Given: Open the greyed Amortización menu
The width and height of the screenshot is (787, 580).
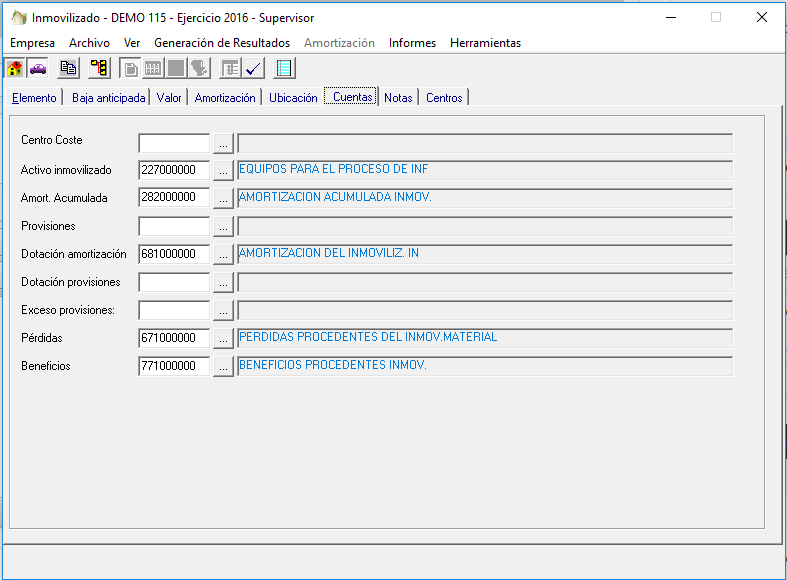Looking at the screenshot, I should (339, 43).
